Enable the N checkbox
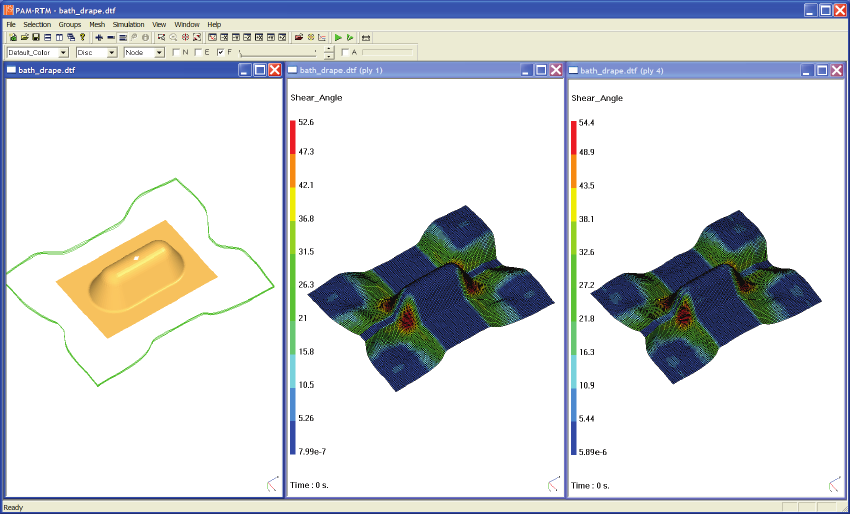850x514 pixels. pyautogui.click(x=176, y=52)
